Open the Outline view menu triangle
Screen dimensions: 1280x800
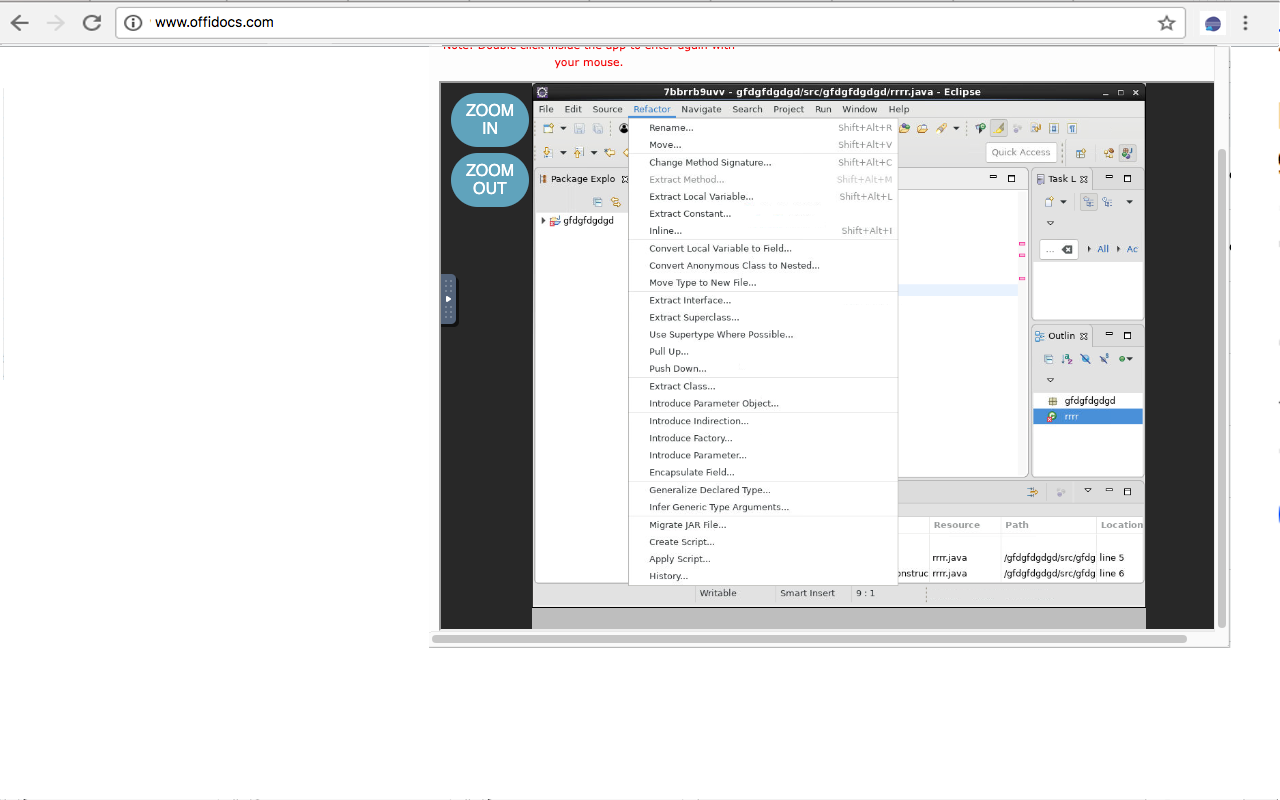tap(1050, 380)
